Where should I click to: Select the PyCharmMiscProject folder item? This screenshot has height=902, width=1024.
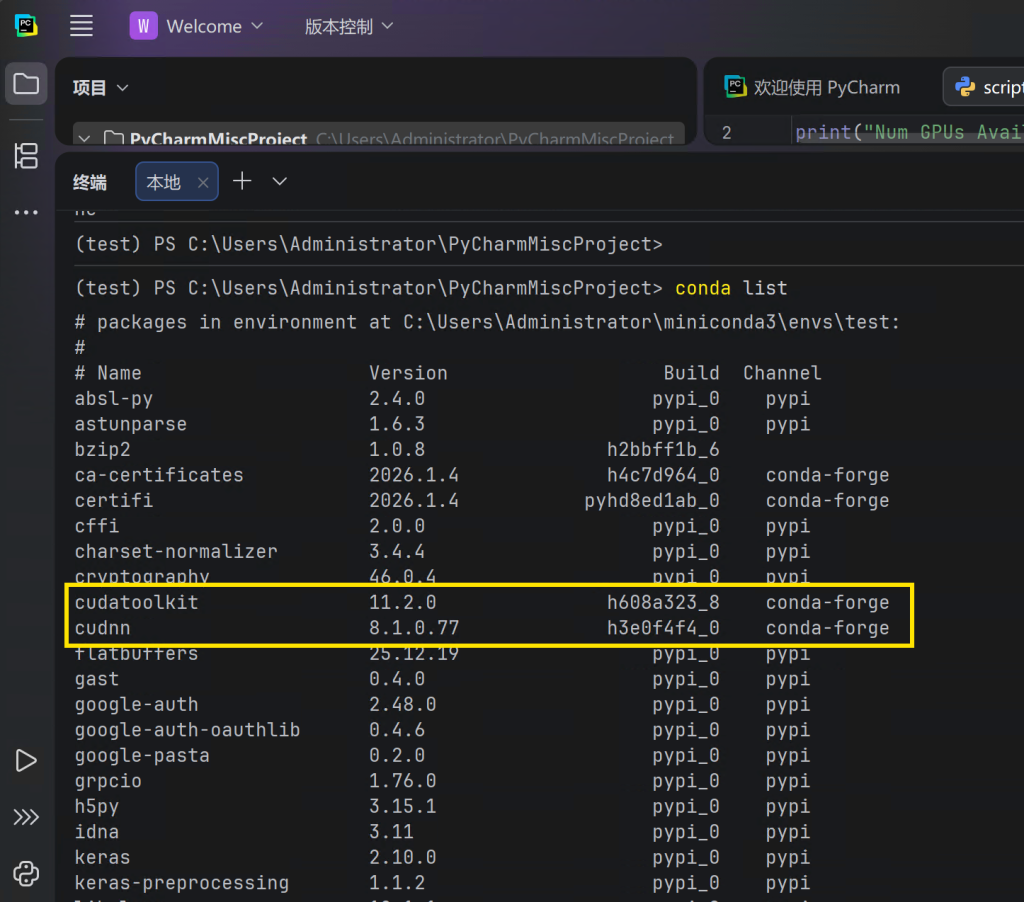point(379,137)
